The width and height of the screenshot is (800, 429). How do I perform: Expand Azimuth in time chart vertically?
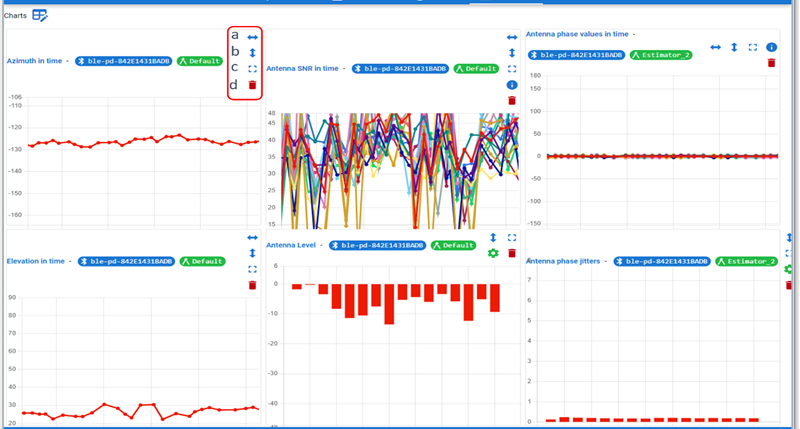(253, 53)
